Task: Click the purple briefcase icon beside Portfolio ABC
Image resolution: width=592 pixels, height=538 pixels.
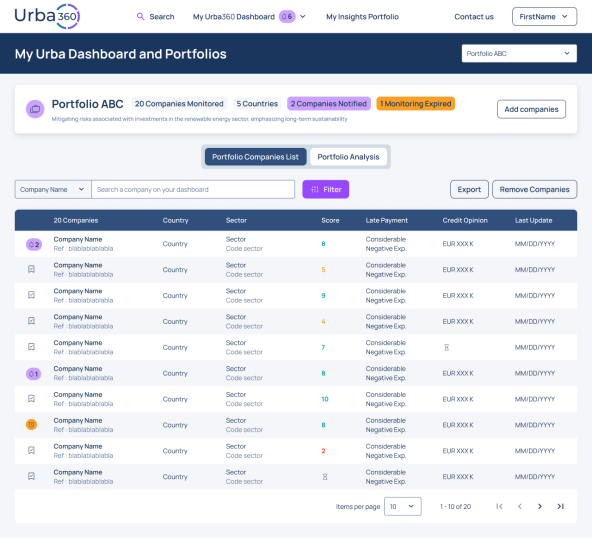Action: click(35, 109)
